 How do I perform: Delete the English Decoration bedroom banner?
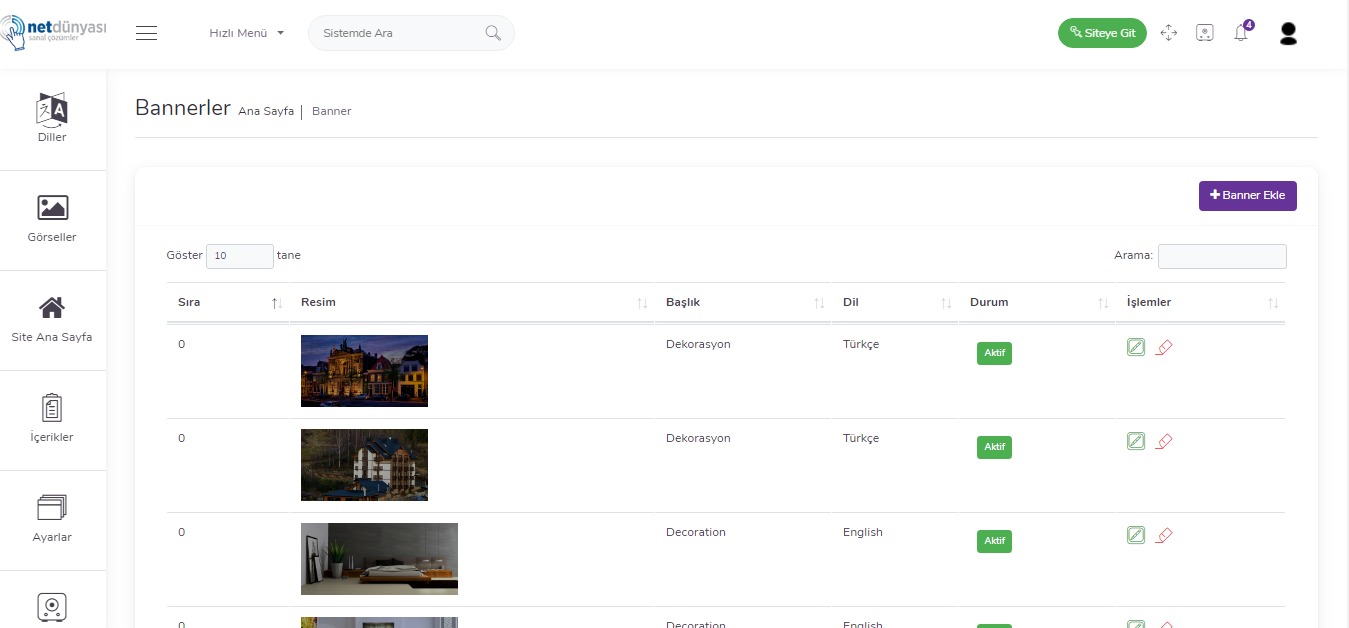point(1164,535)
